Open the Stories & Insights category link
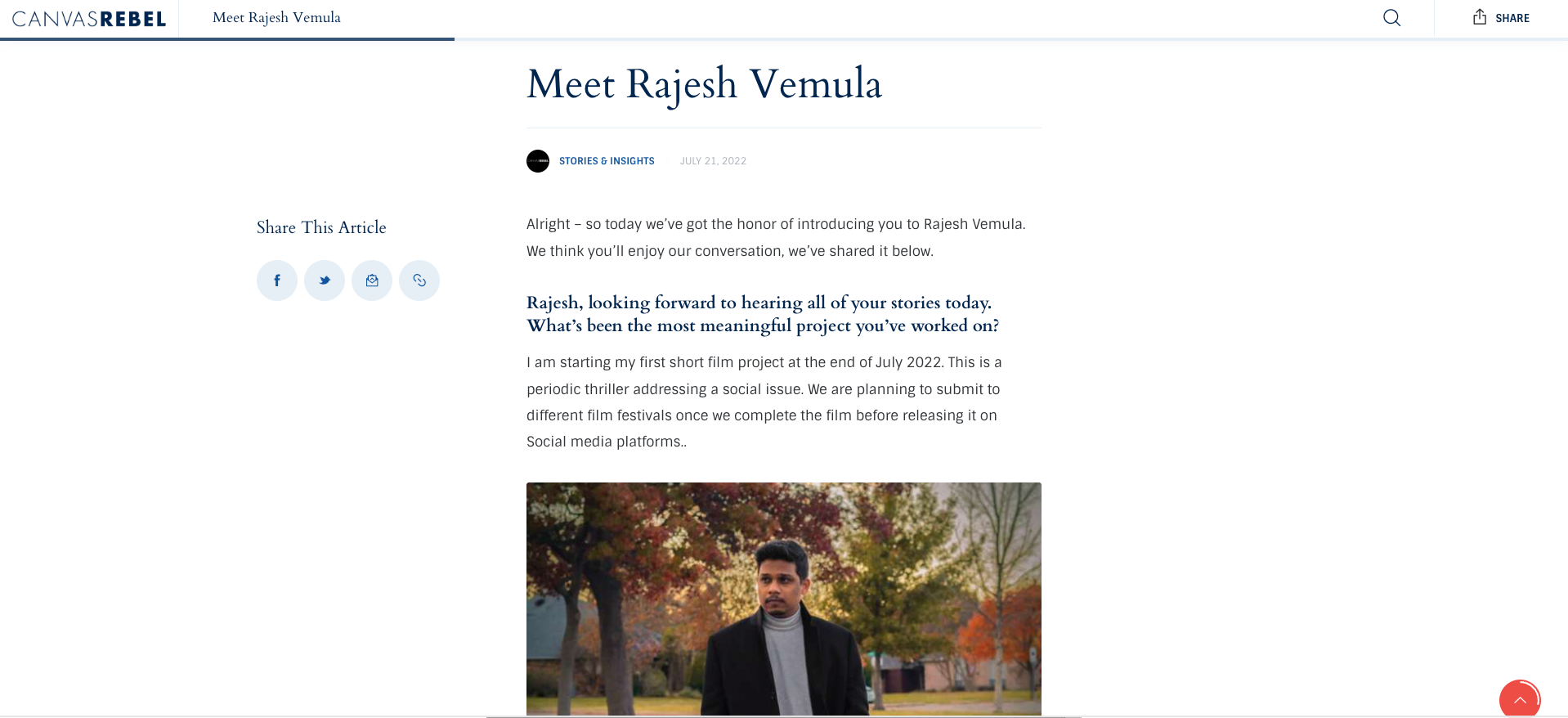Viewport: 1568px width, 718px height. tap(607, 161)
